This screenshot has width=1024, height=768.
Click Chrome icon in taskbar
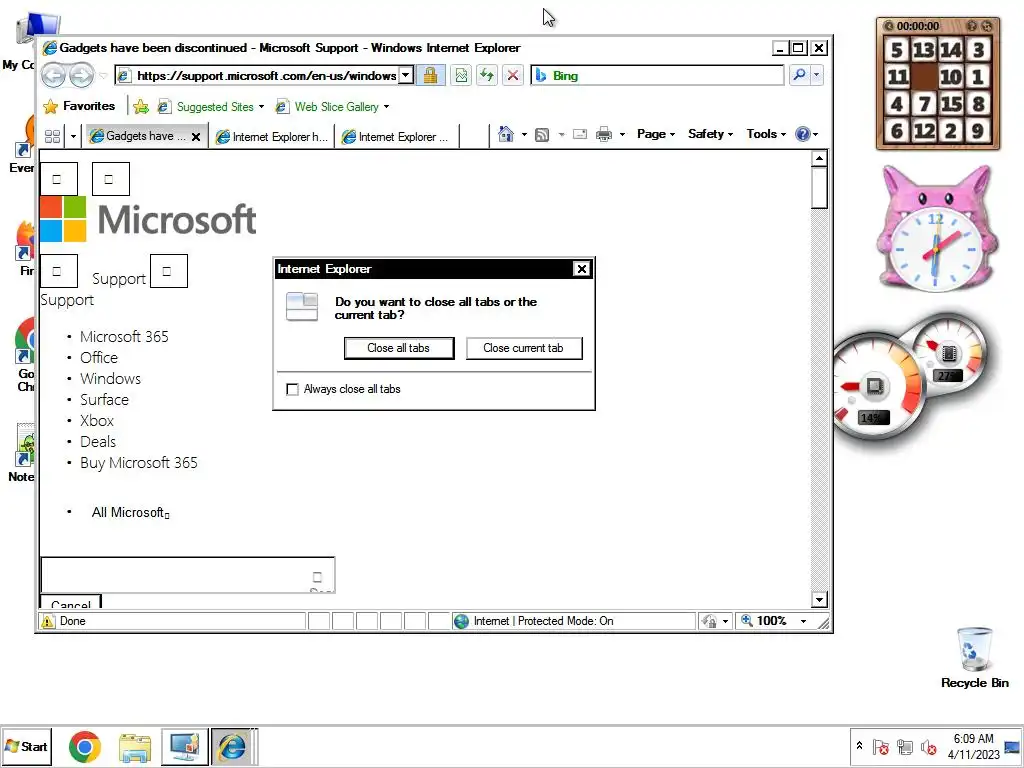pyautogui.click(x=85, y=746)
